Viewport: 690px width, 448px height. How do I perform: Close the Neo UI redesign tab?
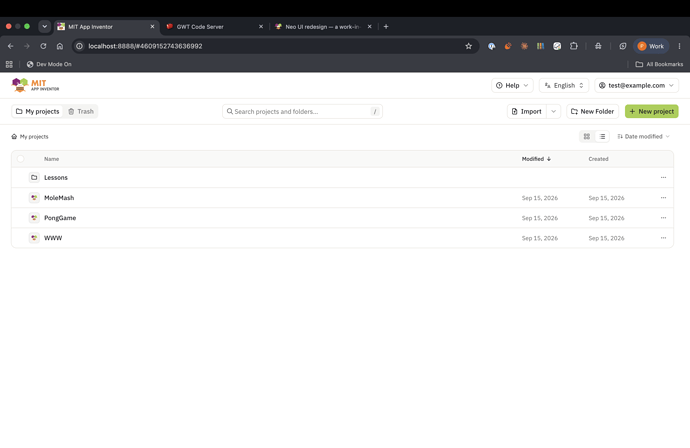pos(370,26)
